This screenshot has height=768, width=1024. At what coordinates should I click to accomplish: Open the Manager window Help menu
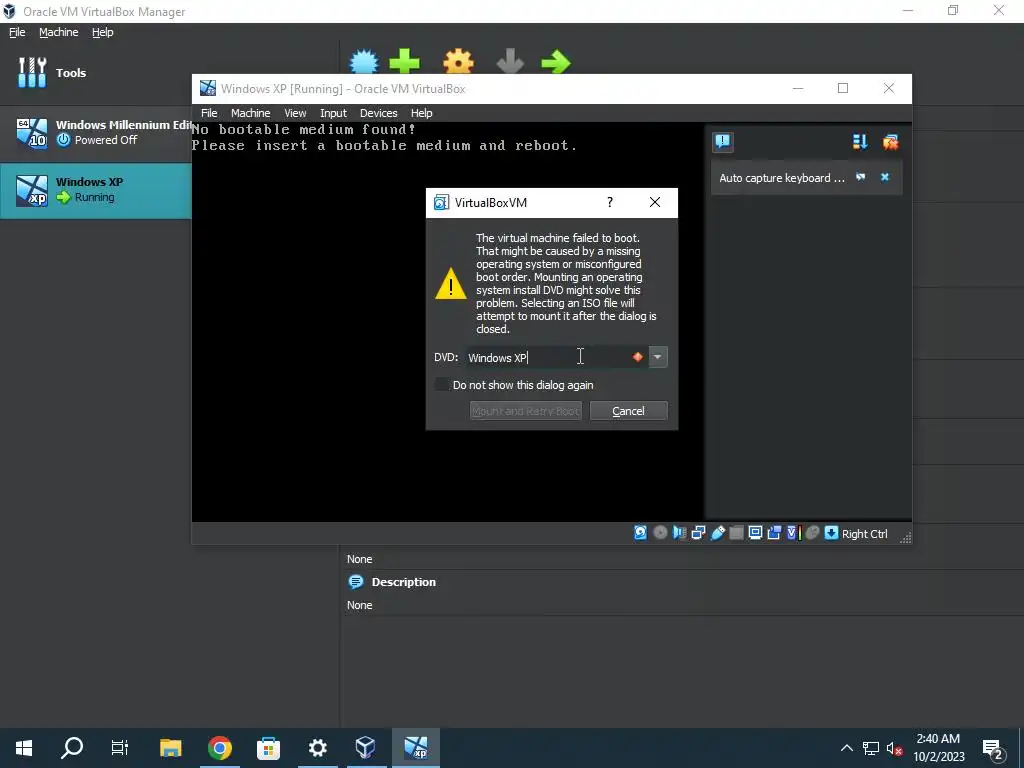[102, 32]
